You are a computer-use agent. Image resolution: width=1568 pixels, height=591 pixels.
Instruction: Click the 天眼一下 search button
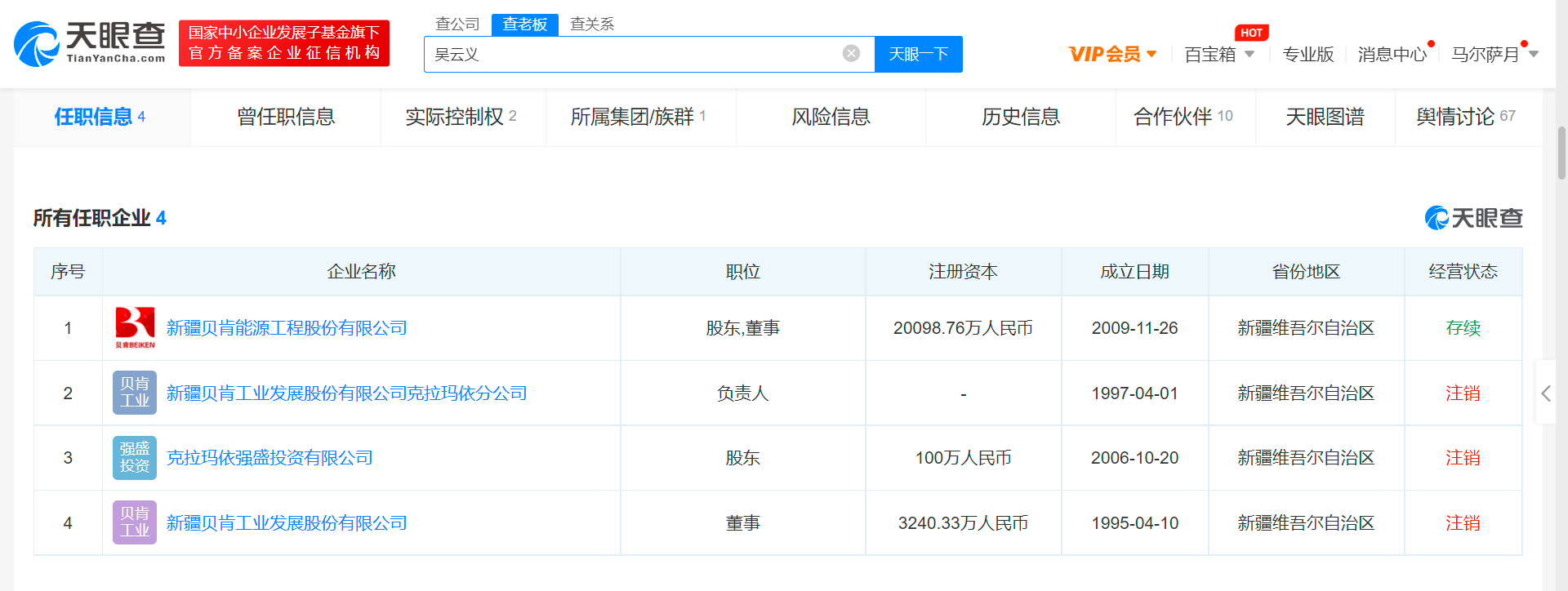point(919,54)
